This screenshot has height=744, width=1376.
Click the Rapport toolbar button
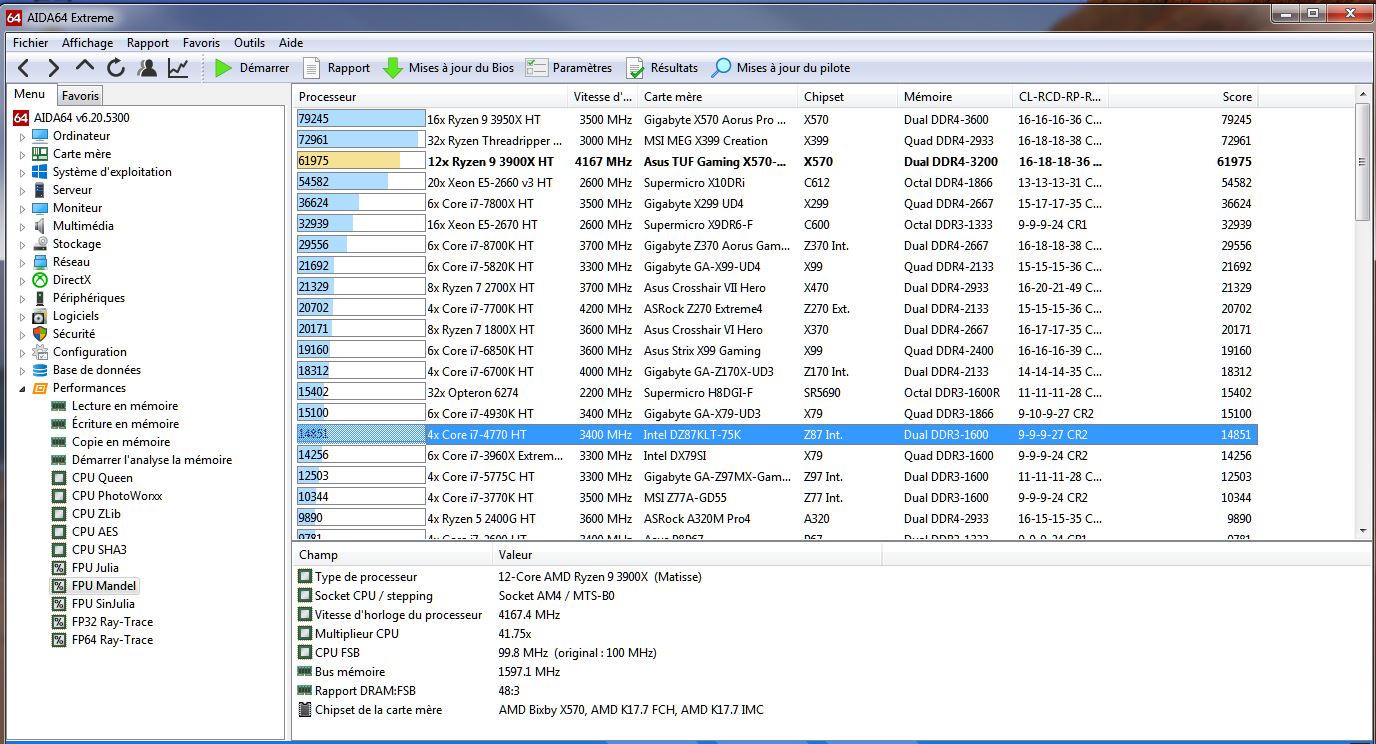point(337,68)
